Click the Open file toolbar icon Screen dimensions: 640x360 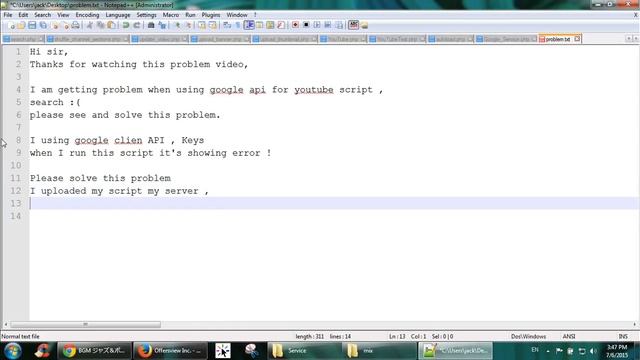pyautogui.click(x=21, y=25)
